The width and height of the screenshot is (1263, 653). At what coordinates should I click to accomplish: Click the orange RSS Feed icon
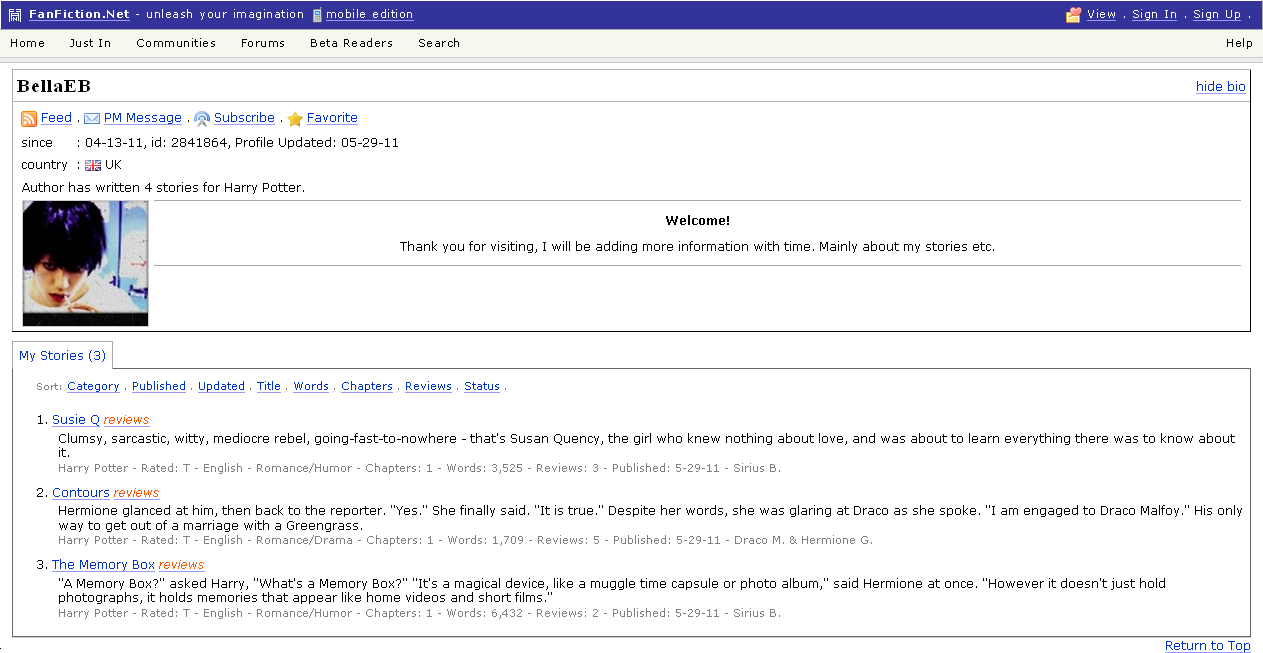coord(29,119)
